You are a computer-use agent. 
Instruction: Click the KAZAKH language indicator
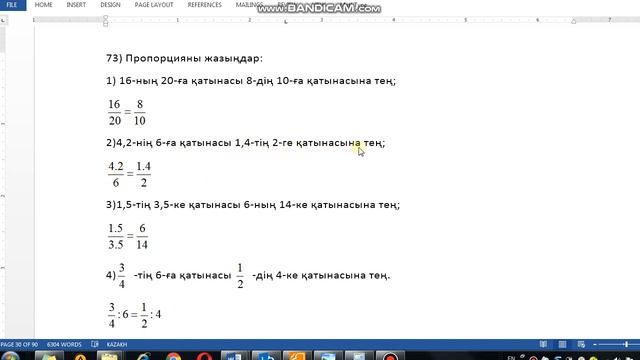point(117,344)
